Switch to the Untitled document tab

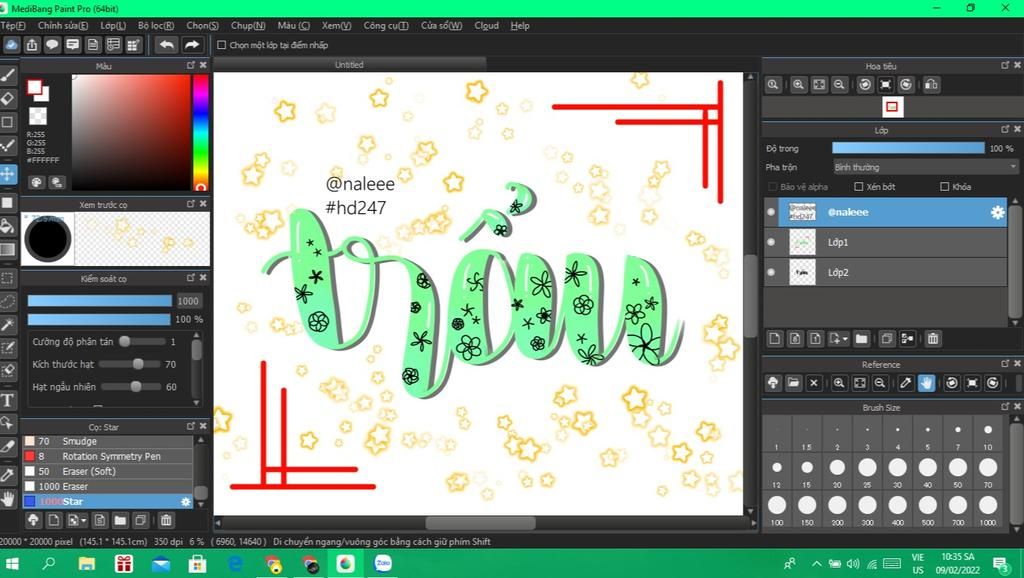pyautogui.click(x=349, y=65)
